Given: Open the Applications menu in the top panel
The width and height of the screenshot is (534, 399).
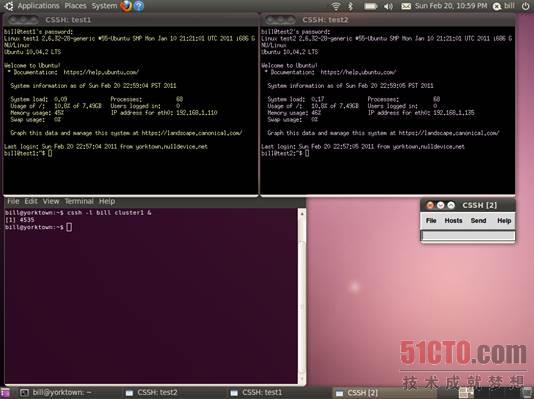Looking at the screenshot, I should 38,6.
